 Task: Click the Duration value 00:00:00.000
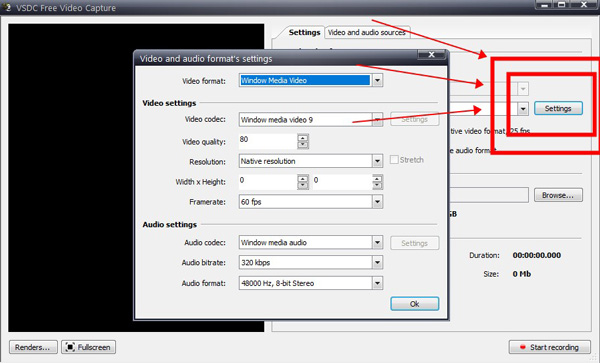tap(536, 255)
